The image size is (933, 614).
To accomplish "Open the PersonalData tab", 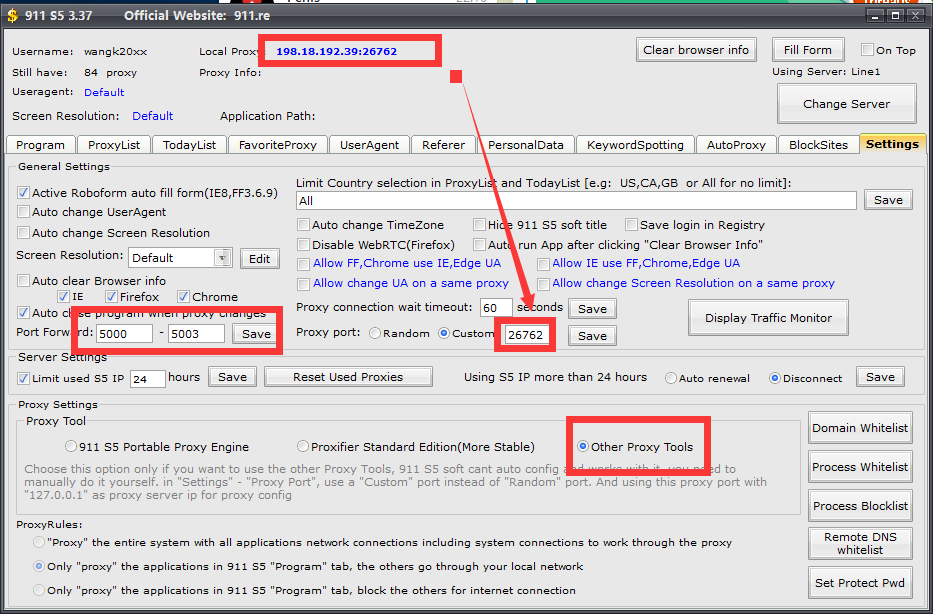I will click(525, 145).
